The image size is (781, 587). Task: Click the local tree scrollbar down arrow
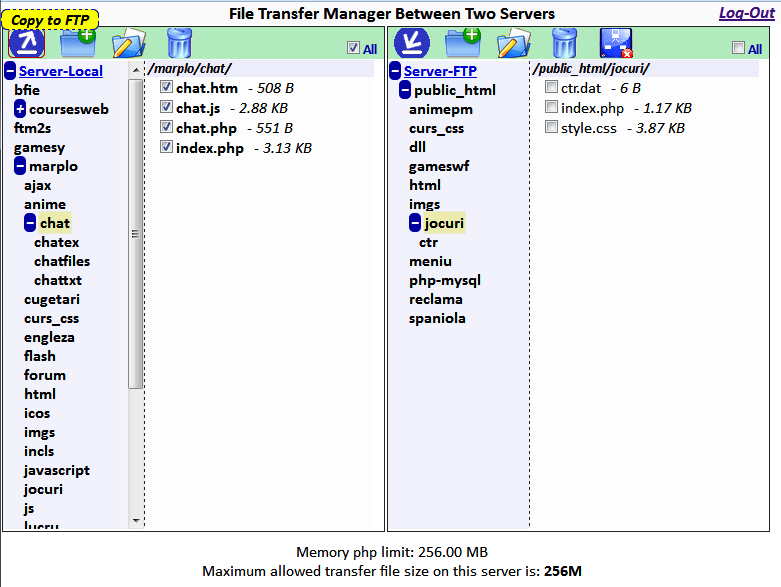[136, 521]
